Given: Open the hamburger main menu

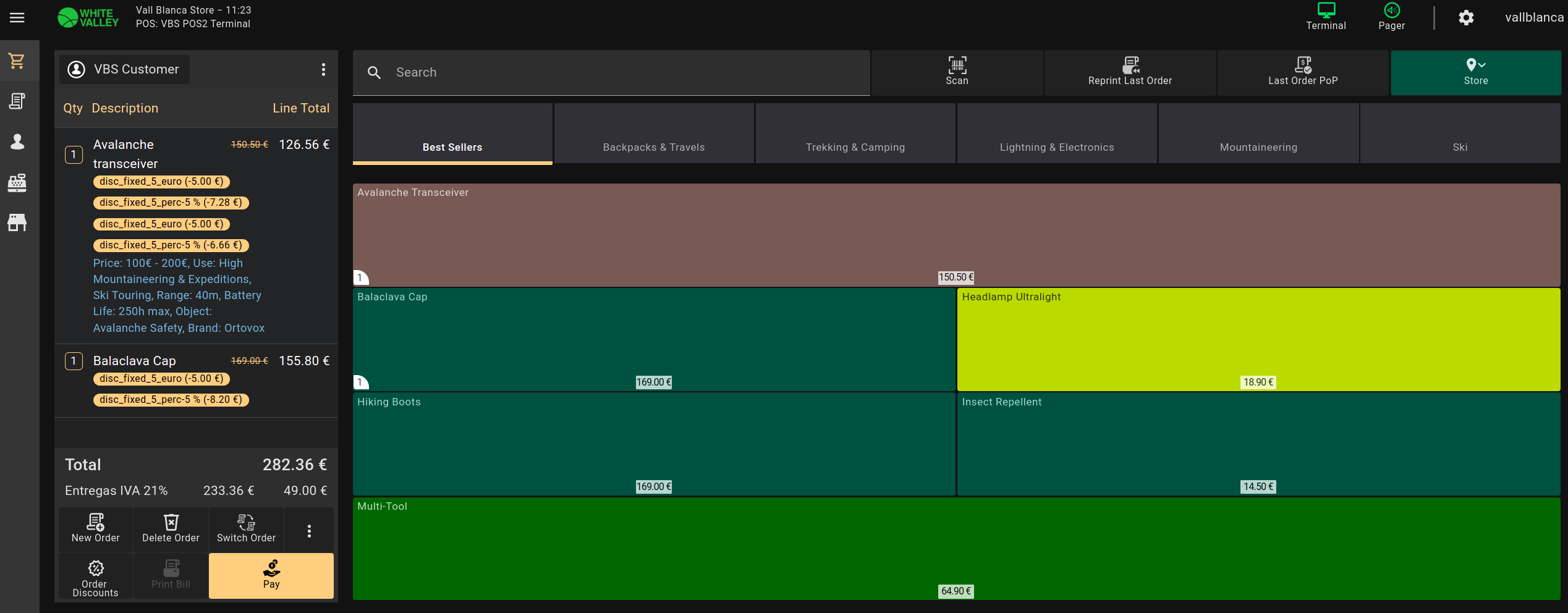Looking at the screenshot, I should coord(17,18).
